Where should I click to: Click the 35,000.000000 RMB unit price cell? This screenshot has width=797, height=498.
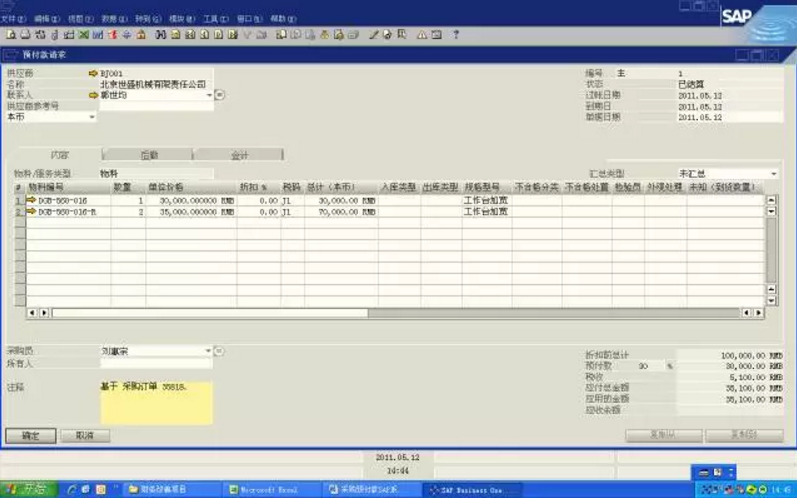point(191,212)
